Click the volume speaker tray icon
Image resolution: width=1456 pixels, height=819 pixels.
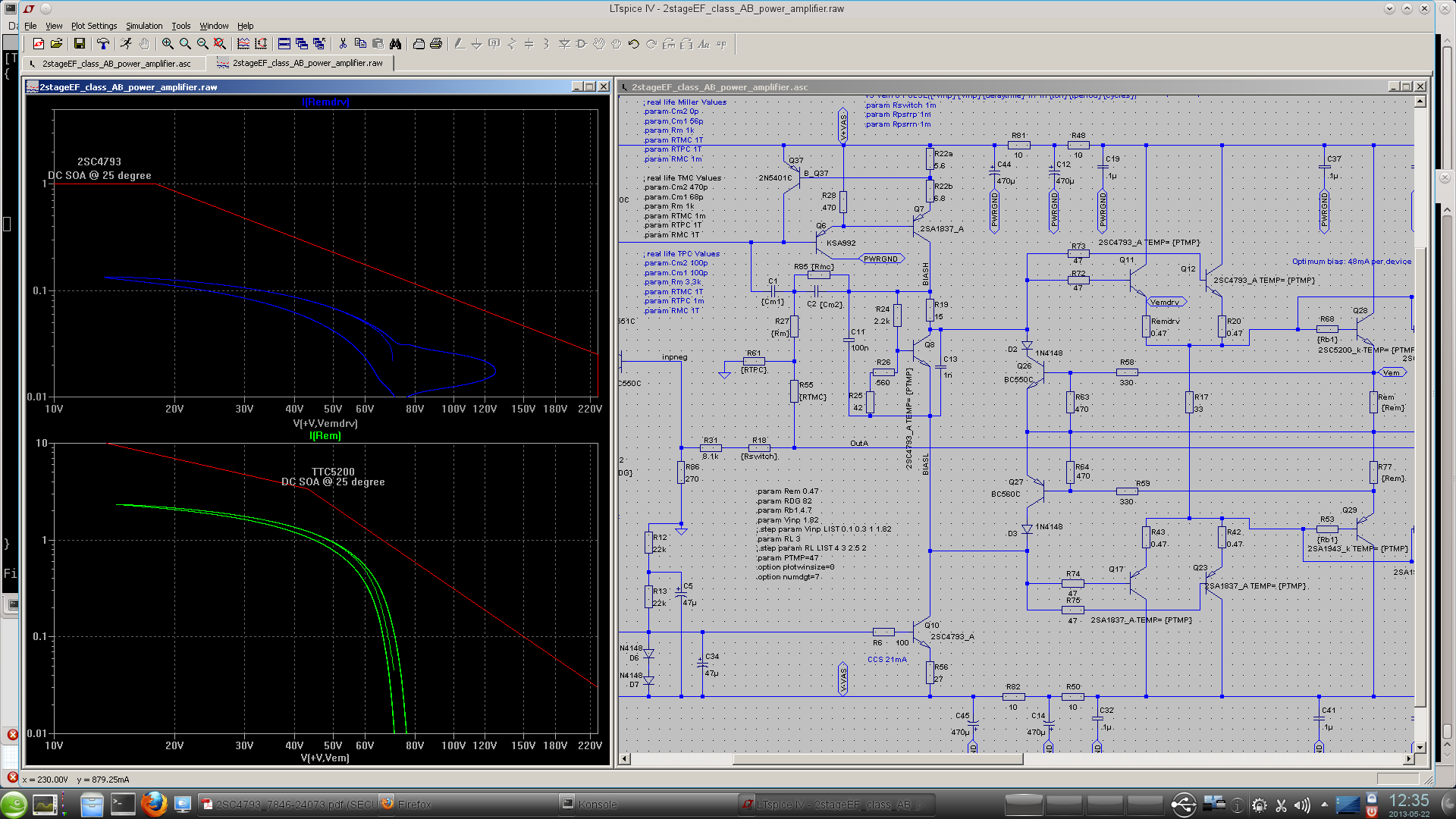click(x=1302, y=805)
